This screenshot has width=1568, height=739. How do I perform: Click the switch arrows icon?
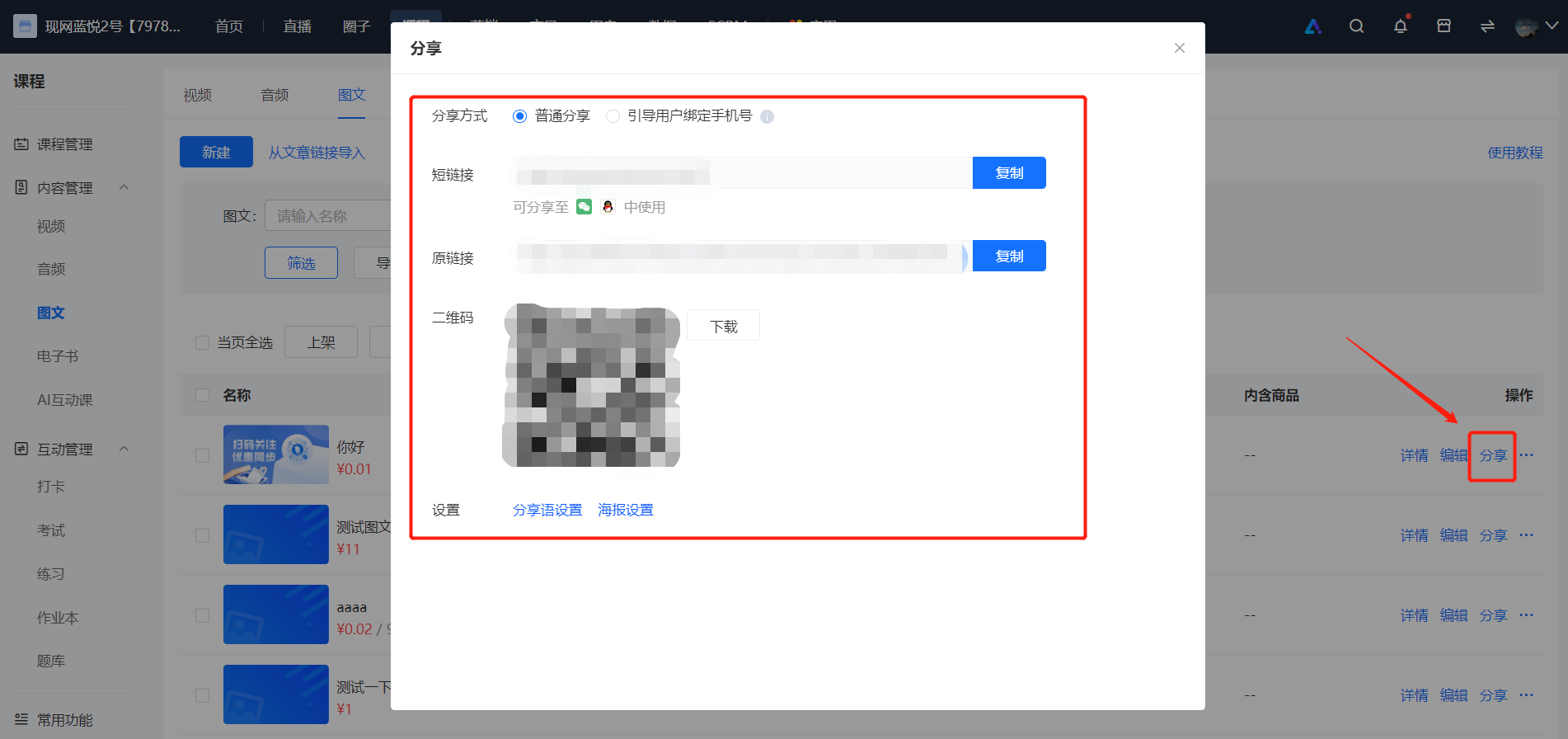[1487, 26]
